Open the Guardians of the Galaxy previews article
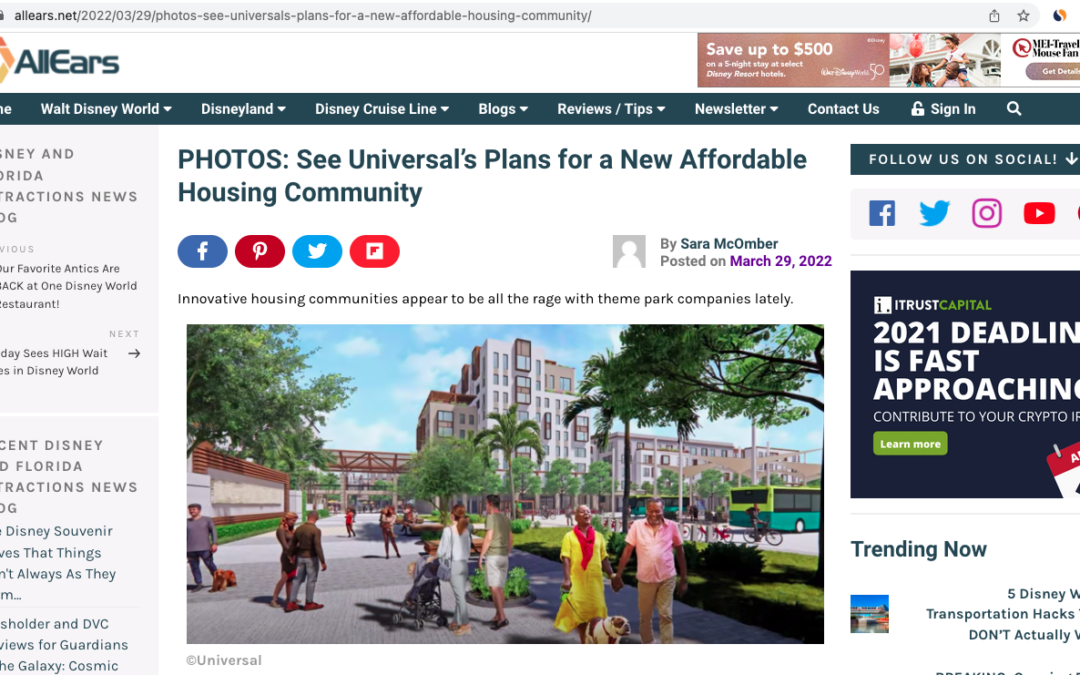The image size is (1080, 675). coord(64,645)
